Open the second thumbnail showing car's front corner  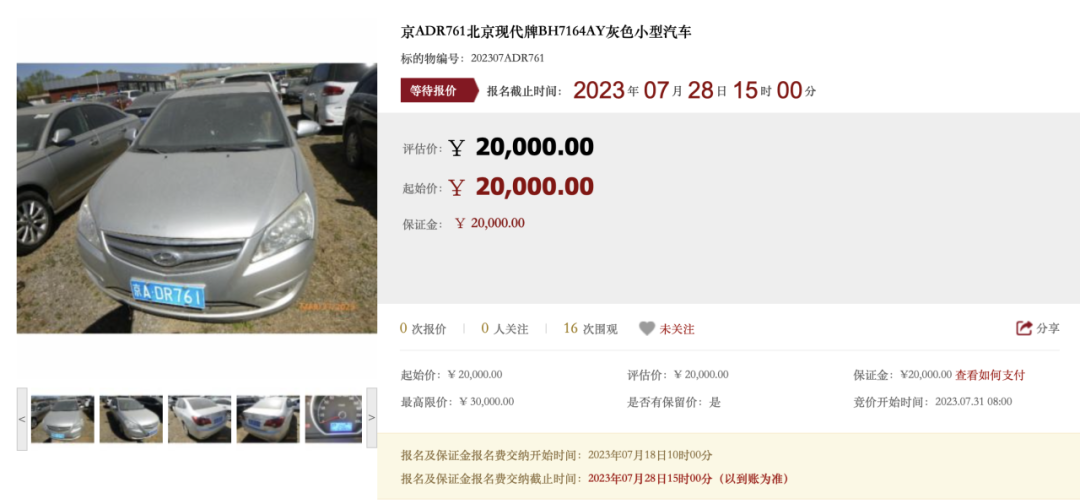coord(131,419)
